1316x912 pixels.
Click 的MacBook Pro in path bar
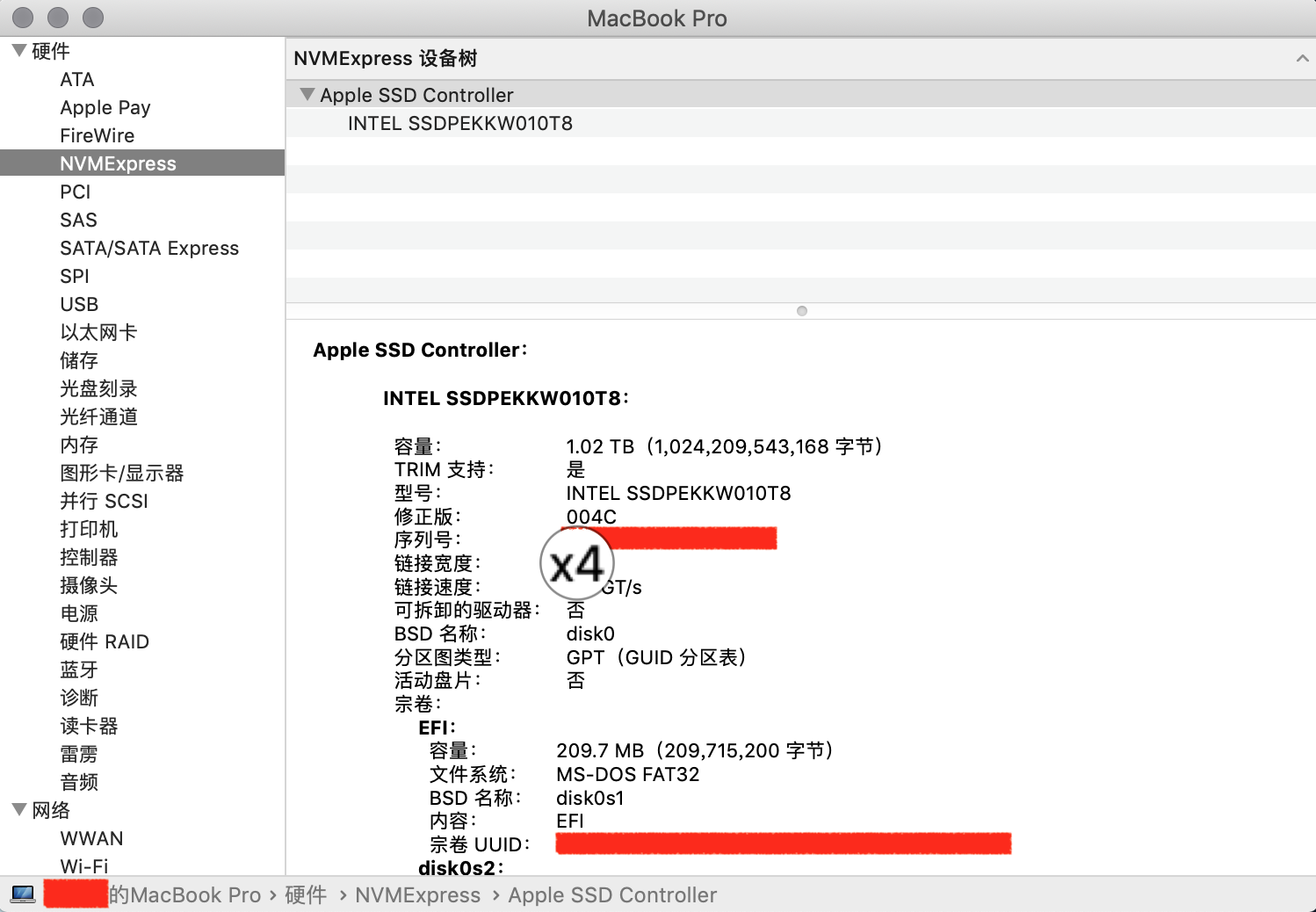[185, 894]
